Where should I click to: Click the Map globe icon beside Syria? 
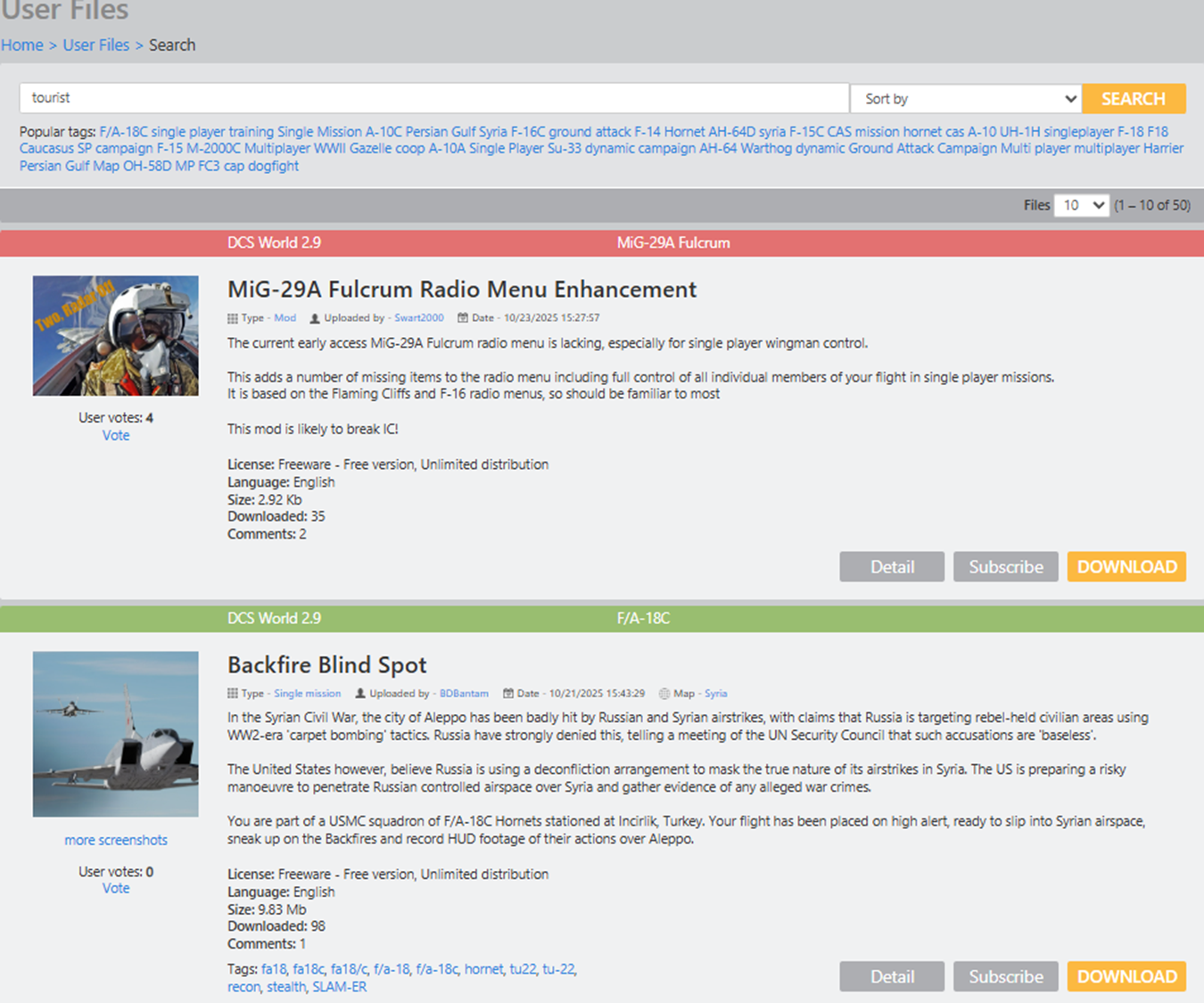pos(664,694)
